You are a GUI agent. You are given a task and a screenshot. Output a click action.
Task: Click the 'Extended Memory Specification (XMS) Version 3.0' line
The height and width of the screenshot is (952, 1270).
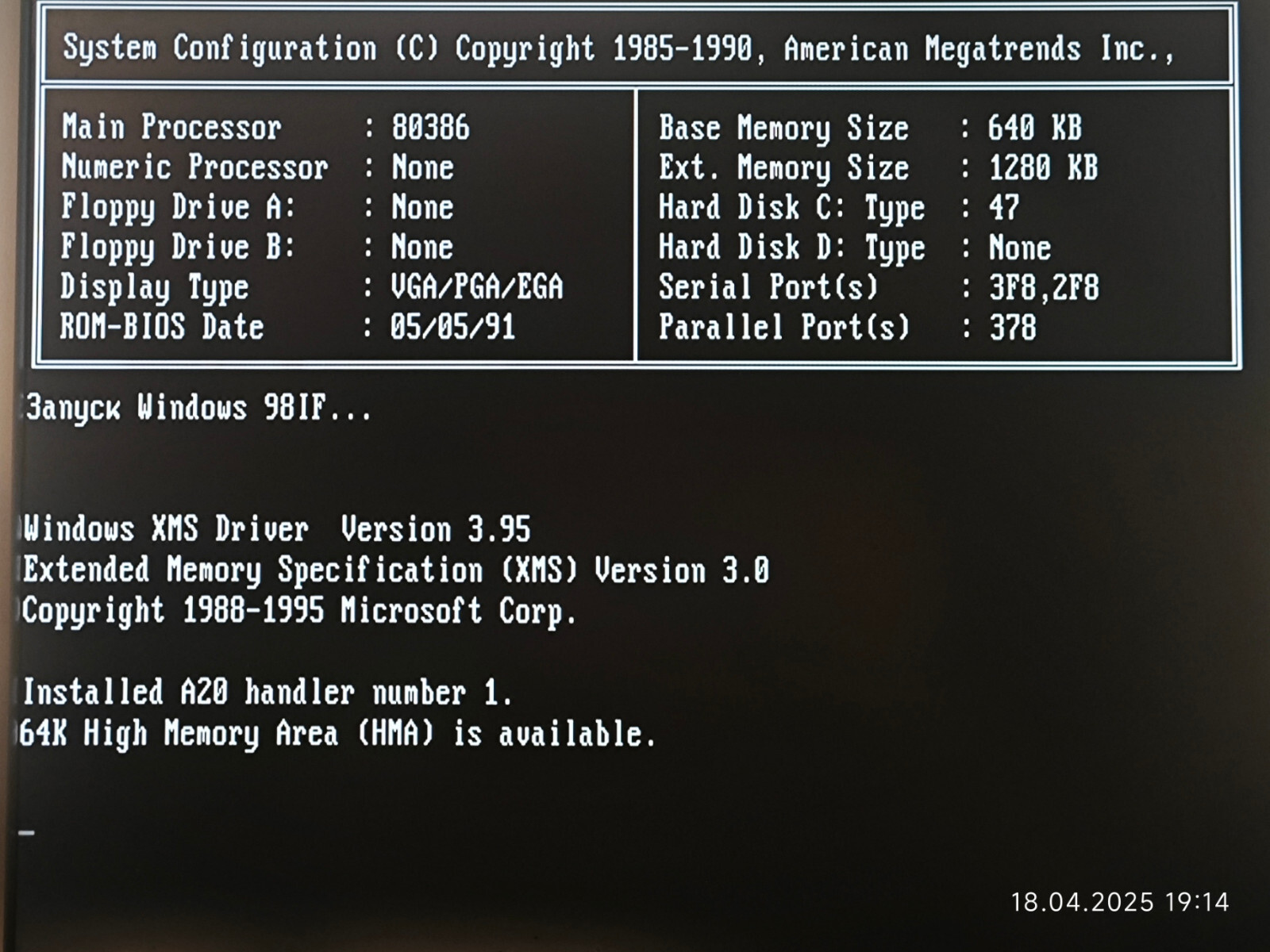396,570
